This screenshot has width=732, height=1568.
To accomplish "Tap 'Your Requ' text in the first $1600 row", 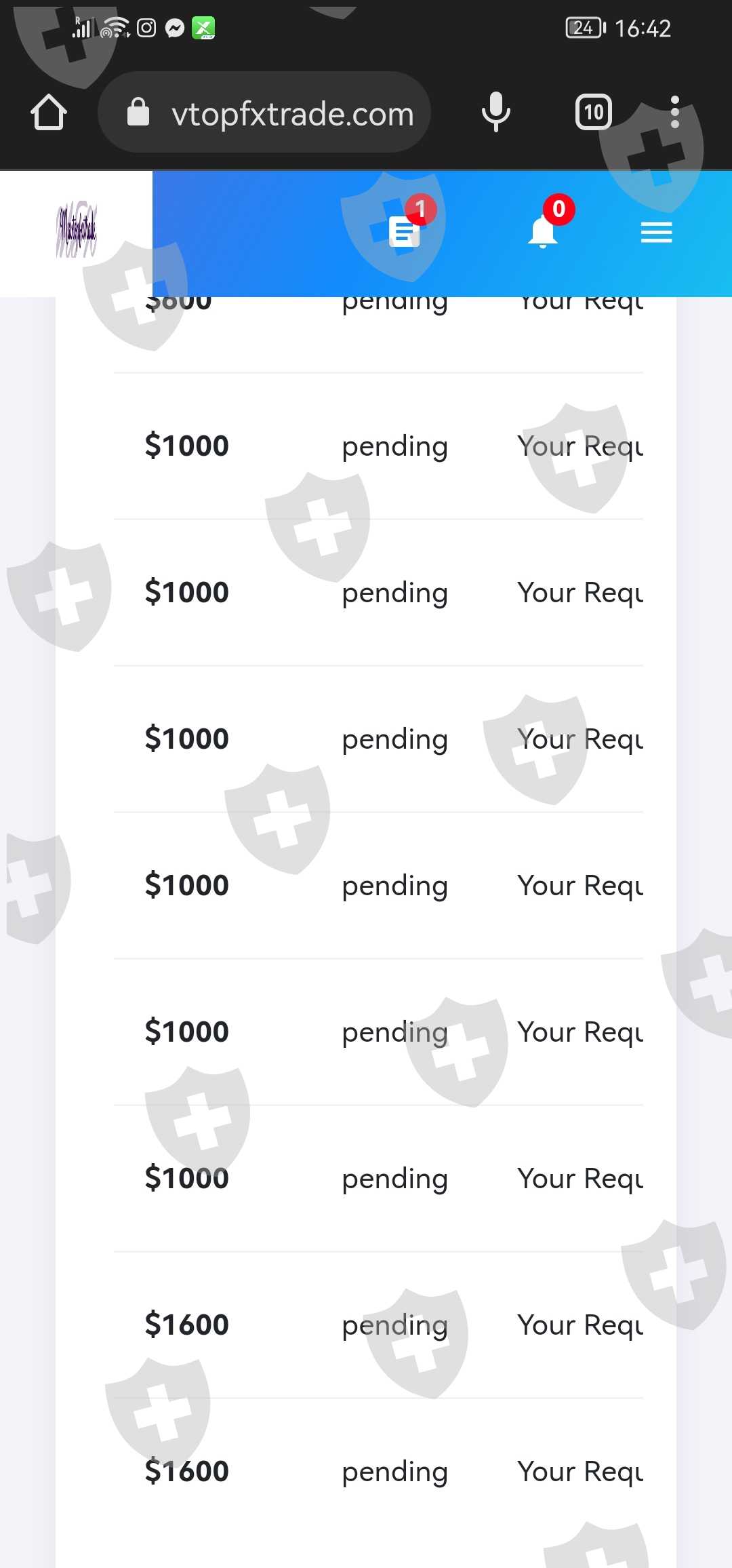I will (580, 1325).
